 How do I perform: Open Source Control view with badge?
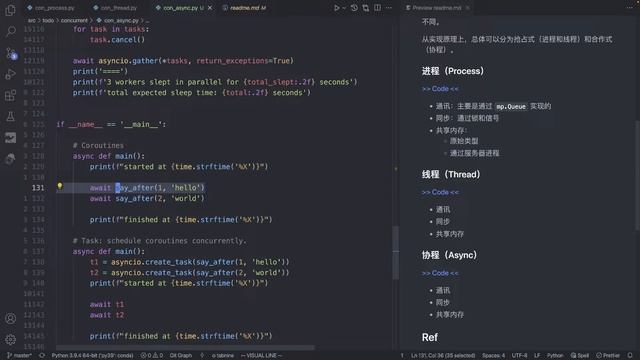[x=10, y=53]
